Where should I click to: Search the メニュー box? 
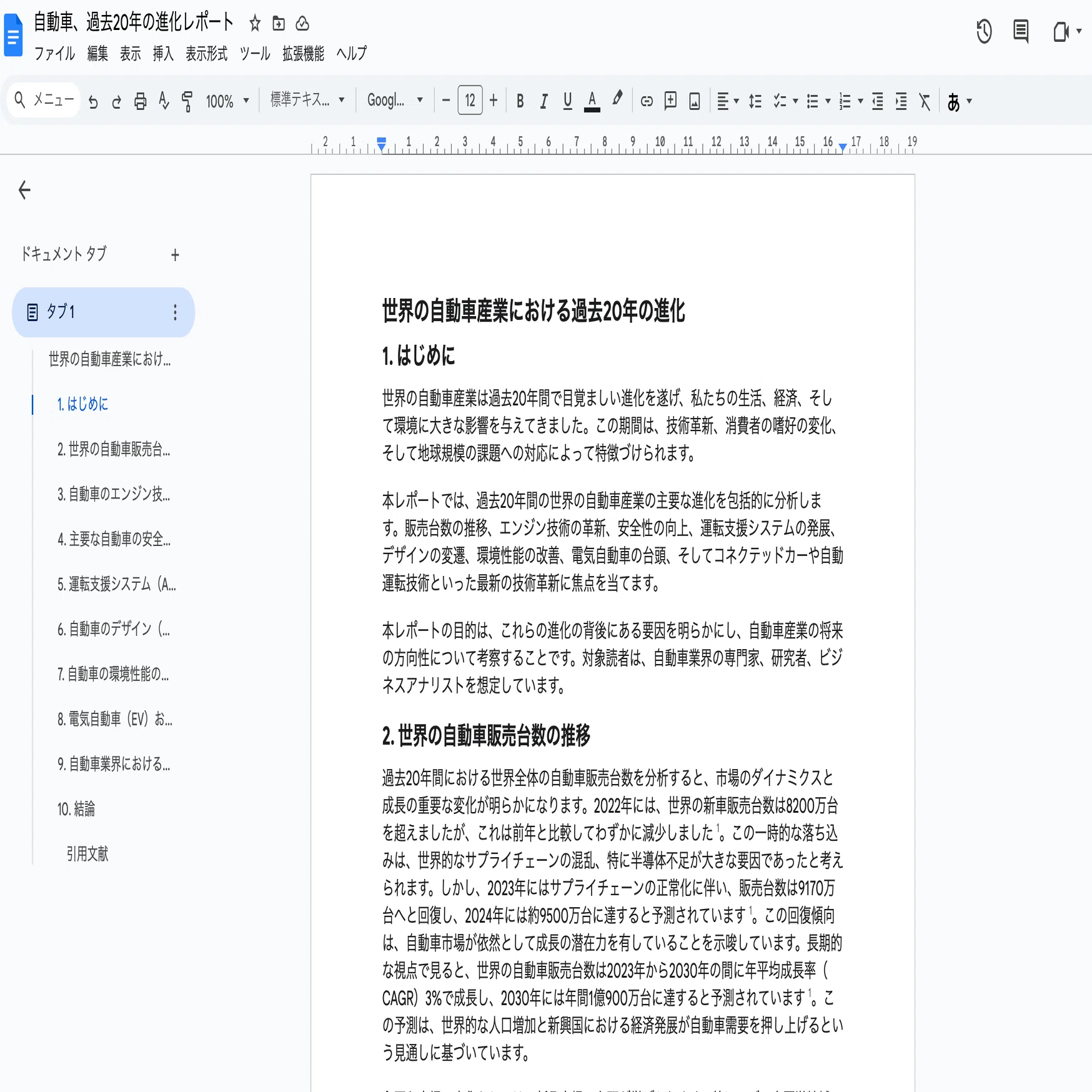pyautogui.click(x=44, y=100)
